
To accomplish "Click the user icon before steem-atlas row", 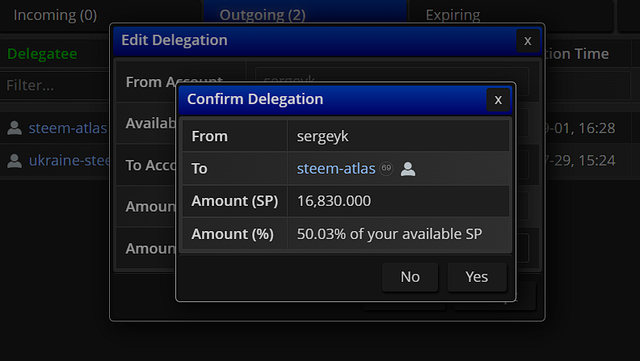I will [14, 128].
